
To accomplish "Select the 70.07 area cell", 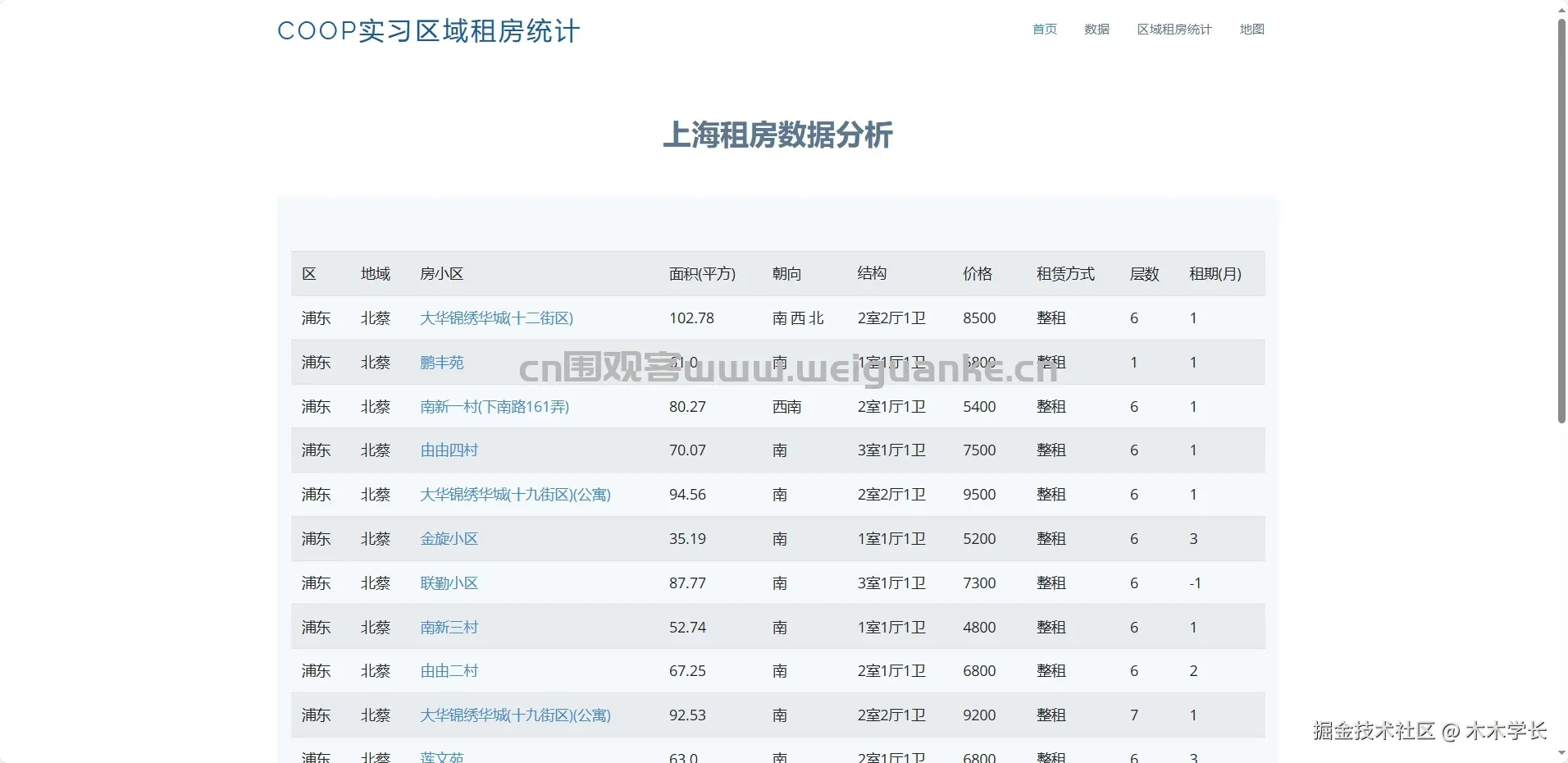I will 687,450.
